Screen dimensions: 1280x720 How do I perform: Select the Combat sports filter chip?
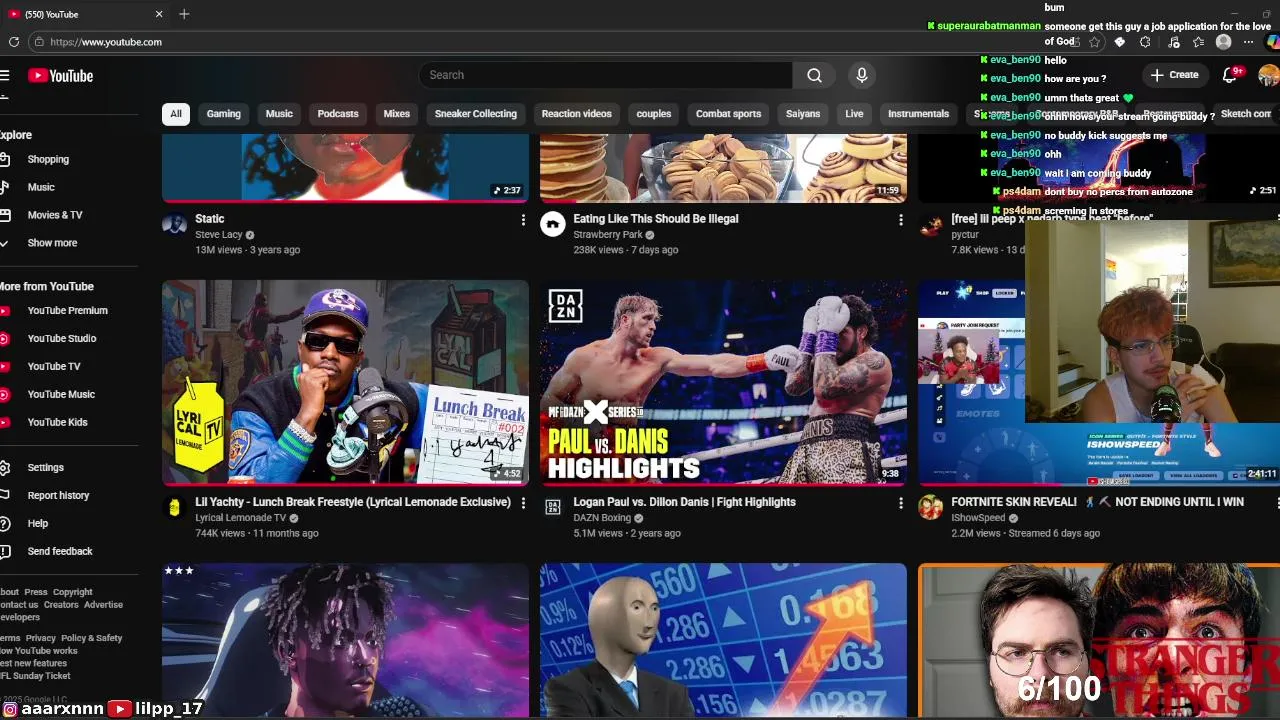click(728, 114)
